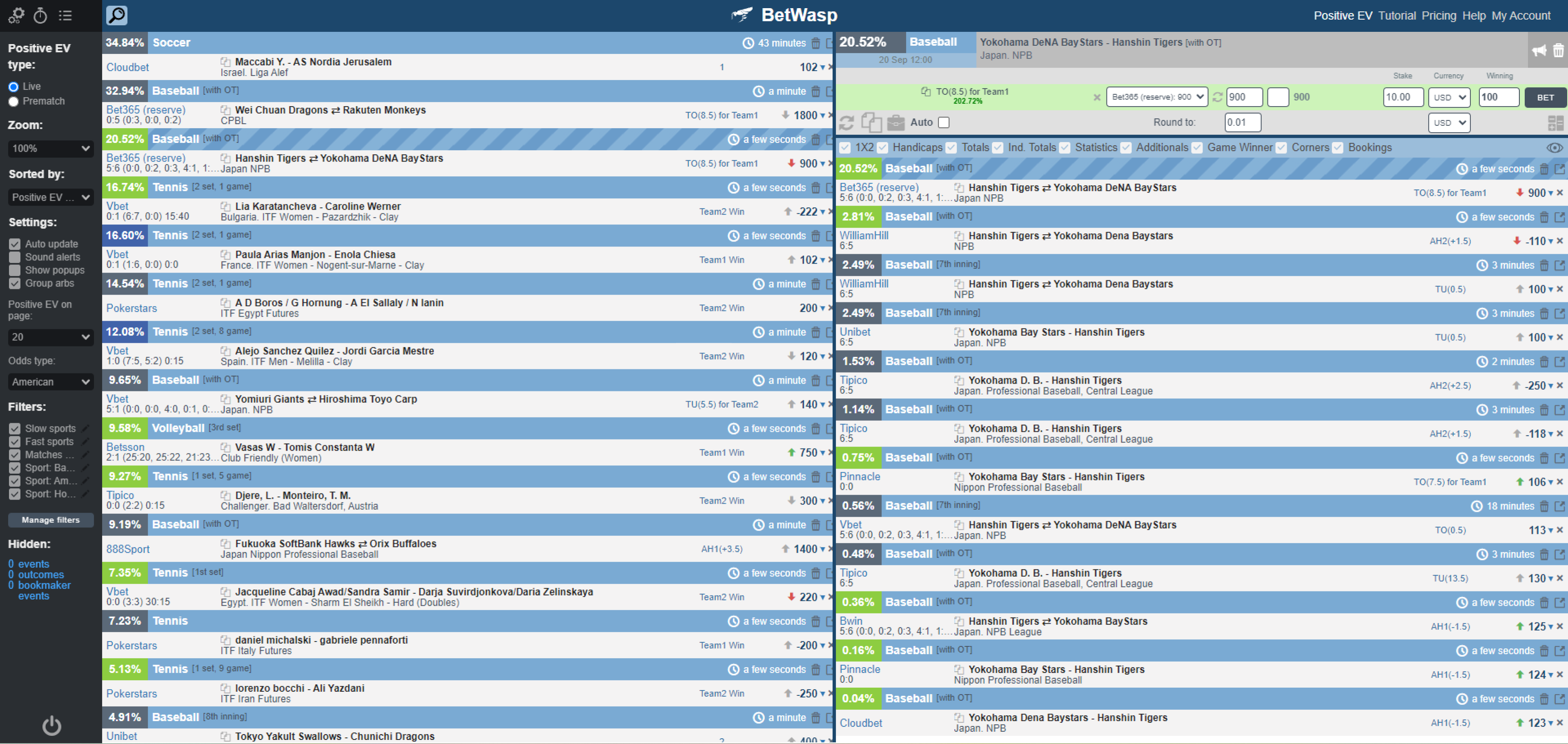The image size is (1568, 744).
Task: Click the search magnifier icon in header
Action: pos(116,15)
